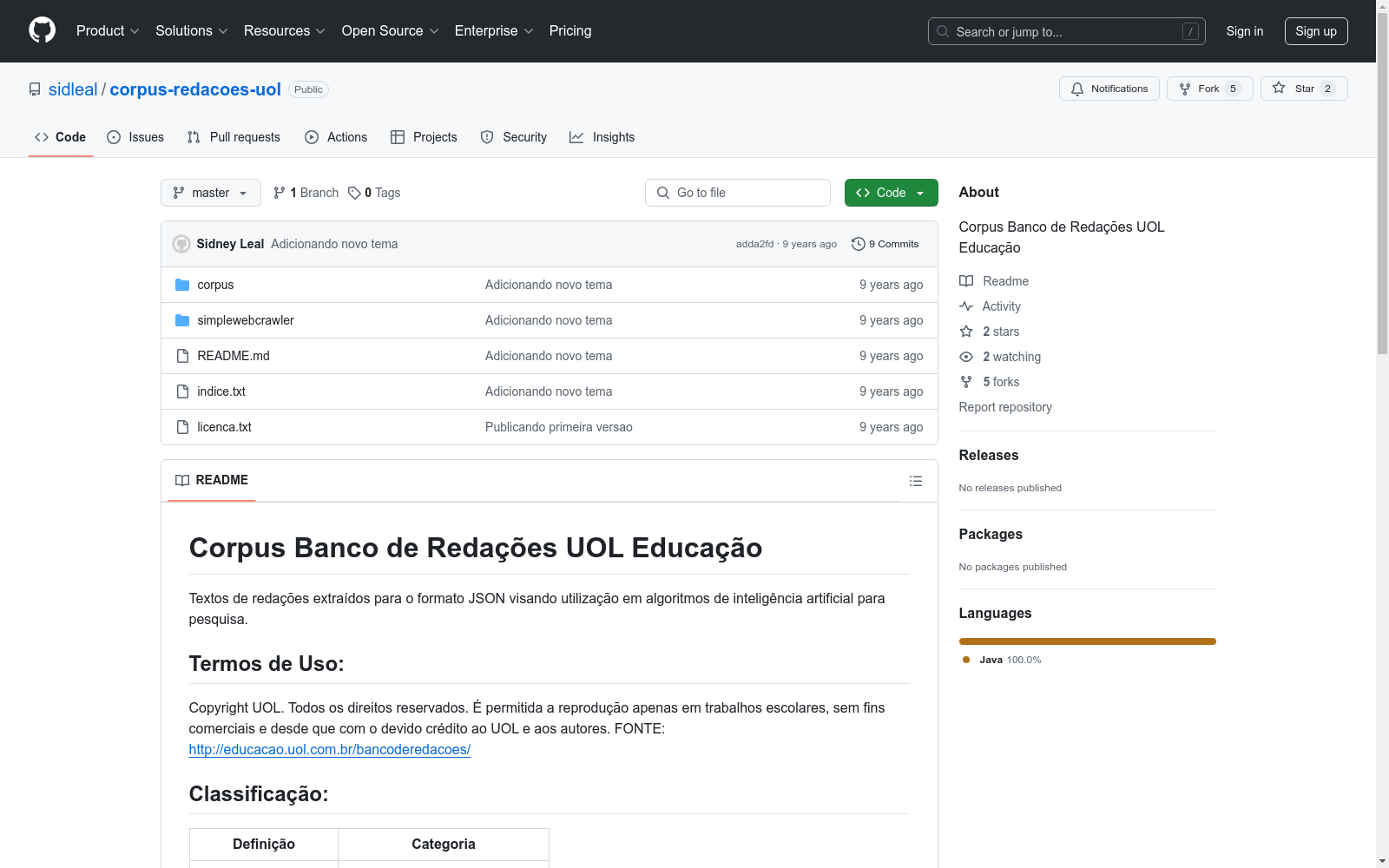The width and height of the screenshot is (1389, 868).
Task: Open the Insights tab
Action: click(602, 137)
